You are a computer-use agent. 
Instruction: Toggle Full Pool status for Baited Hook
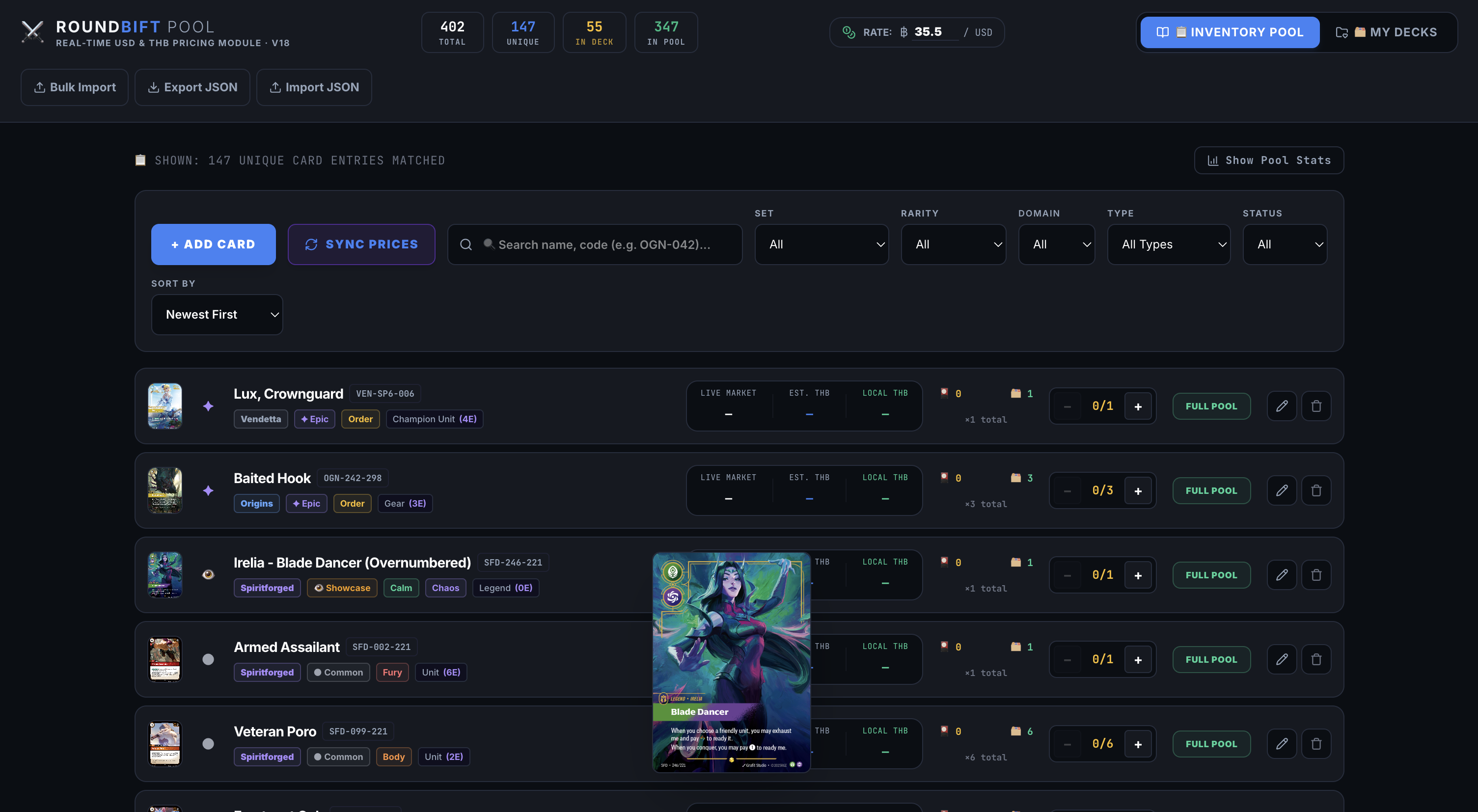1211,490
